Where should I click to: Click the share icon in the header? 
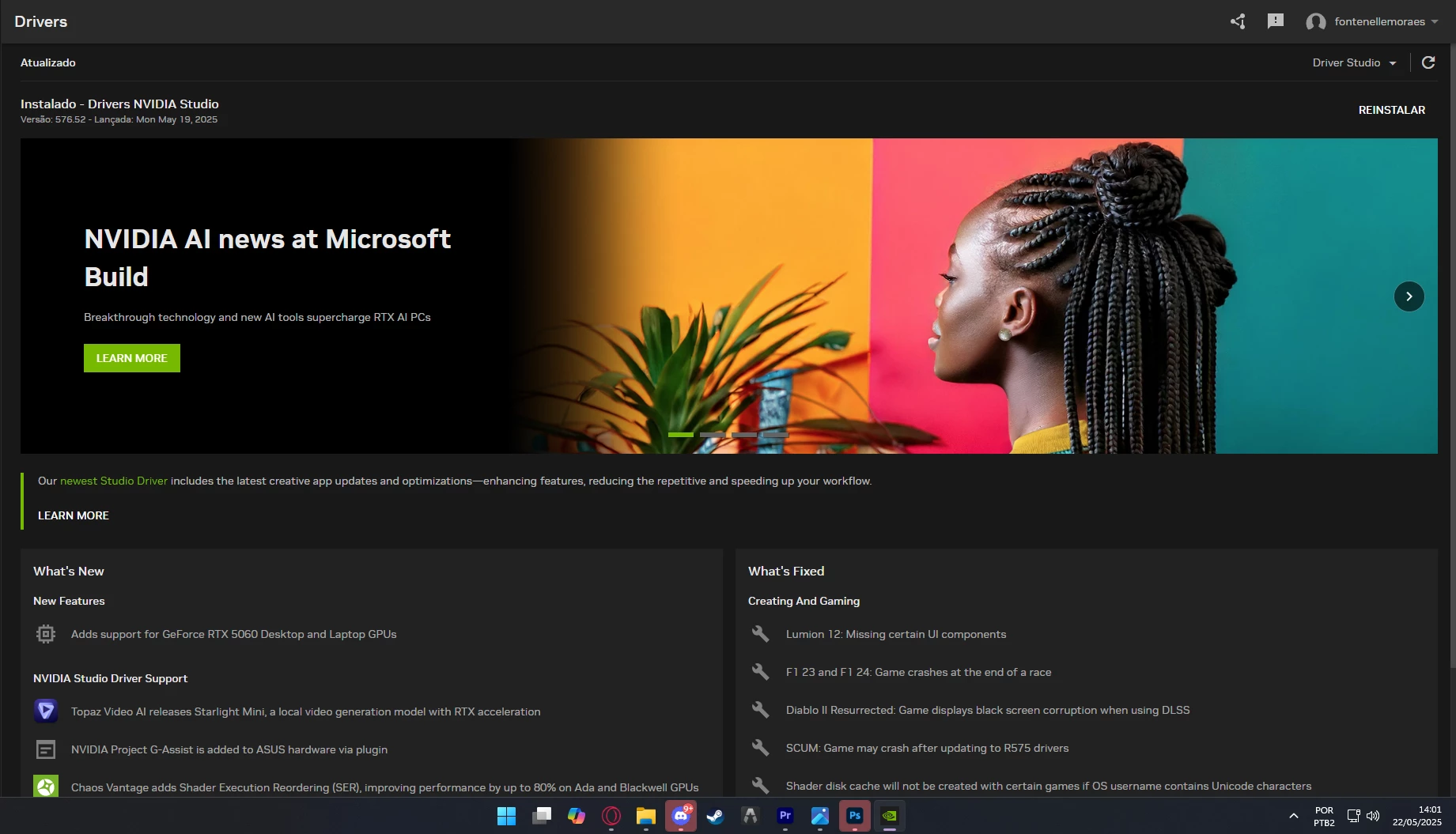1238,21
